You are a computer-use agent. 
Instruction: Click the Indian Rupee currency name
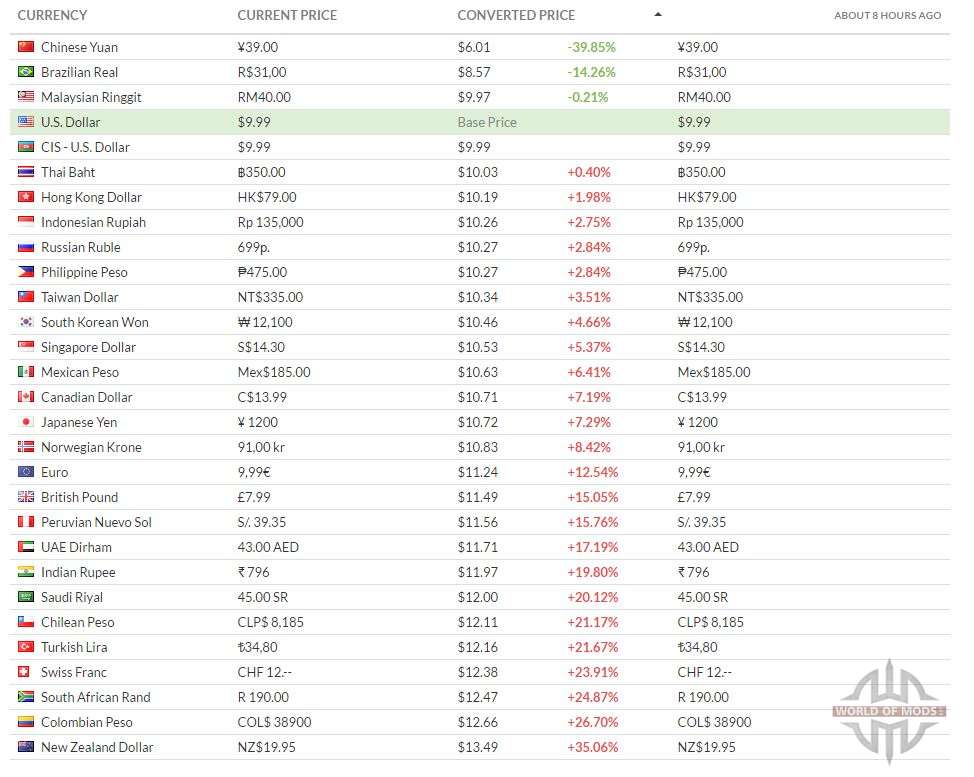click(x=78, y=572)
